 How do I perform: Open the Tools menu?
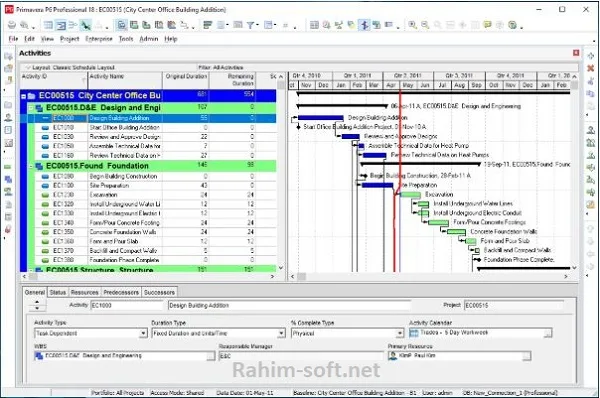tap(126, 39)
